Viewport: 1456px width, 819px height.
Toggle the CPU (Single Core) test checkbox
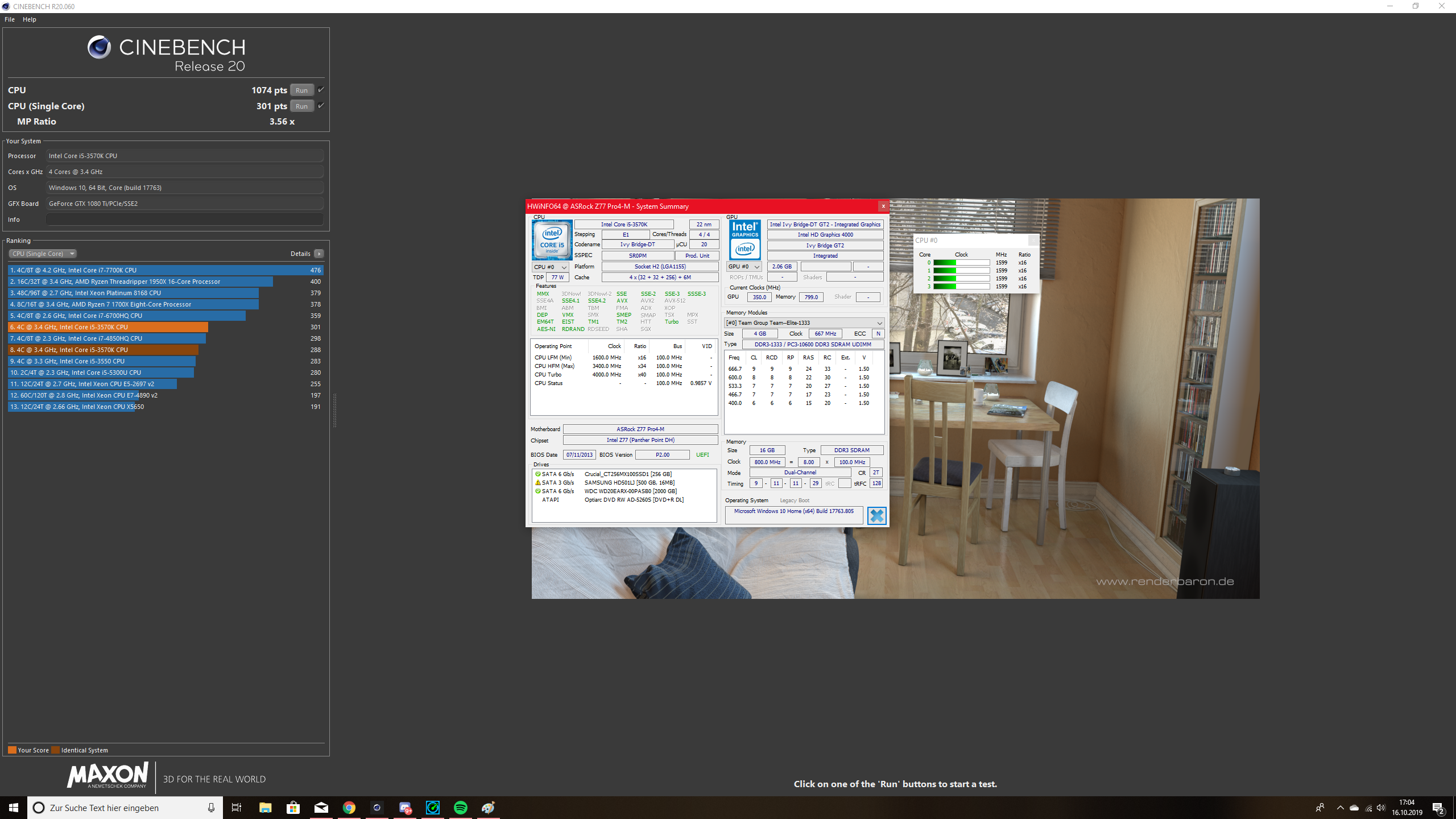coord(321,106)
